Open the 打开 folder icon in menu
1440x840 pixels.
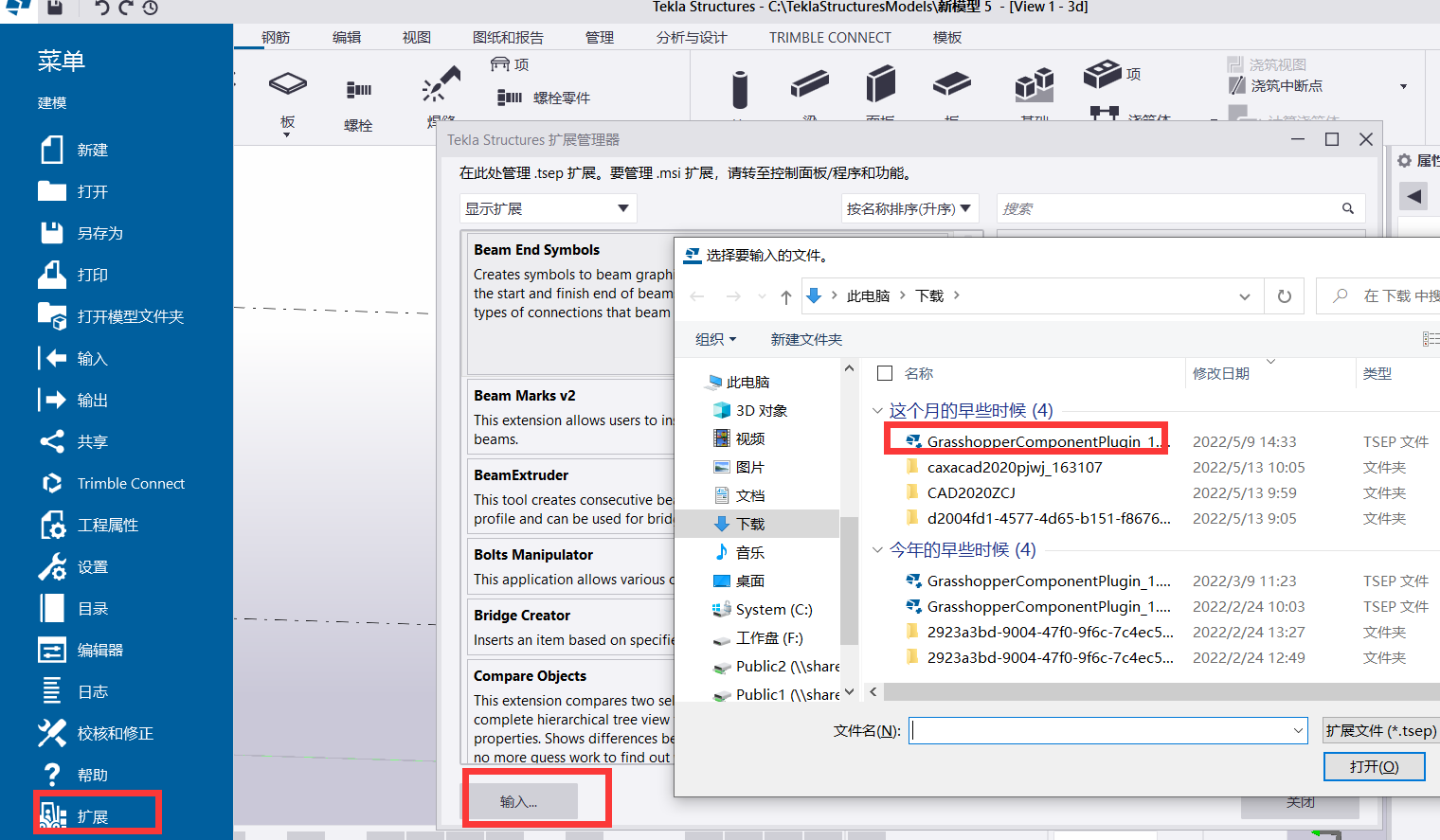pos(52,191)
